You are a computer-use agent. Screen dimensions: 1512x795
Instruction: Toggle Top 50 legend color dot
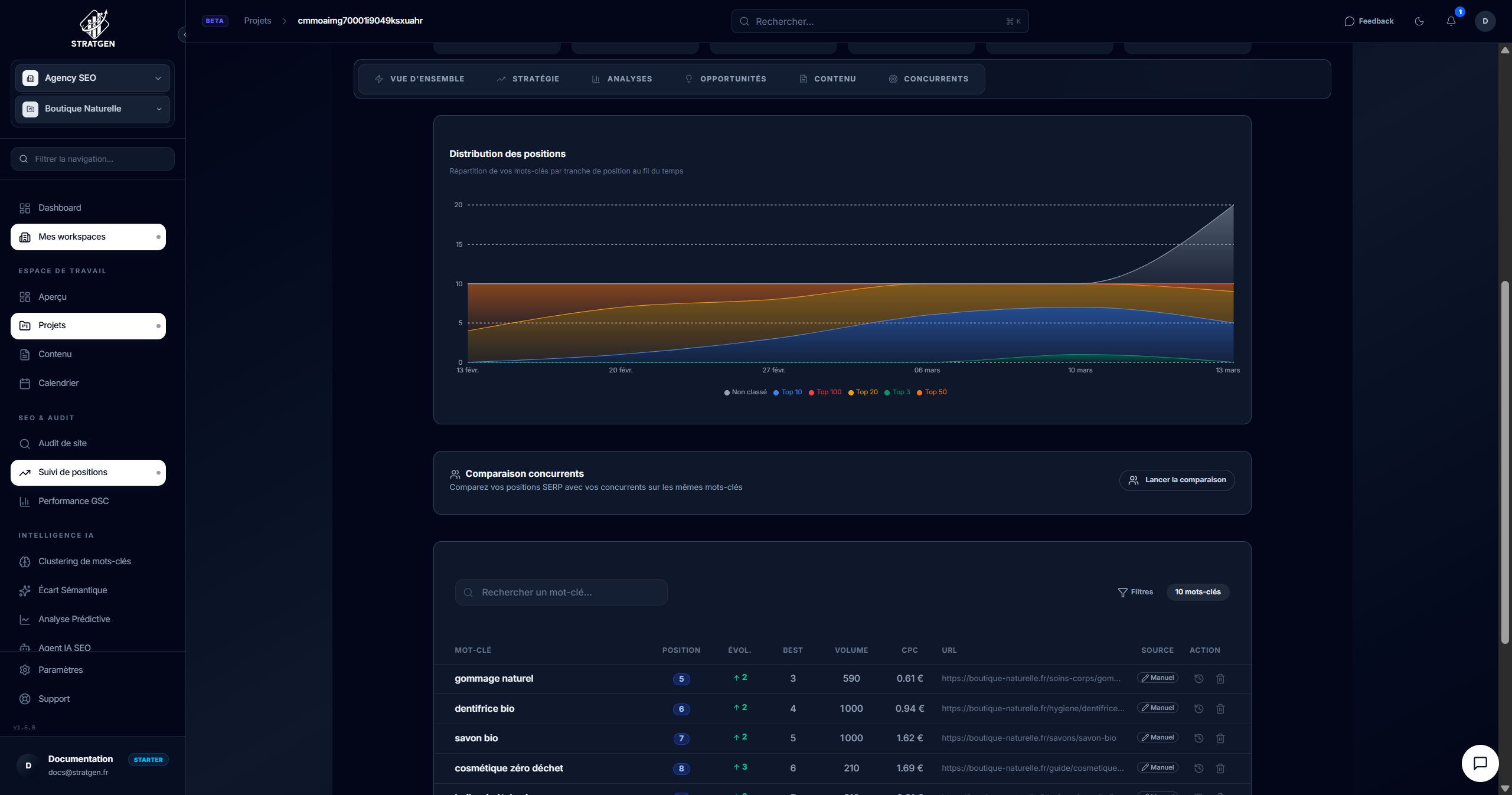919,393
